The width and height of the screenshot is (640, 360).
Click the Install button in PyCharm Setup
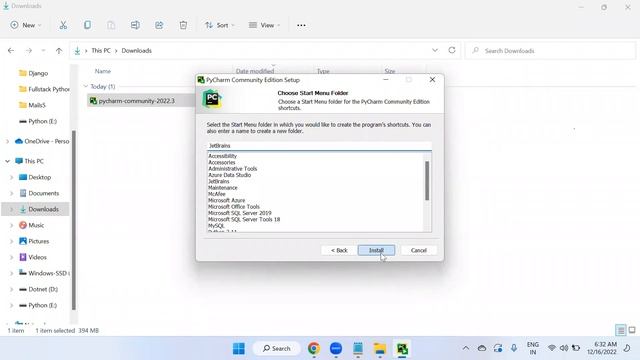pyautogui.click(x=376, y=250)
